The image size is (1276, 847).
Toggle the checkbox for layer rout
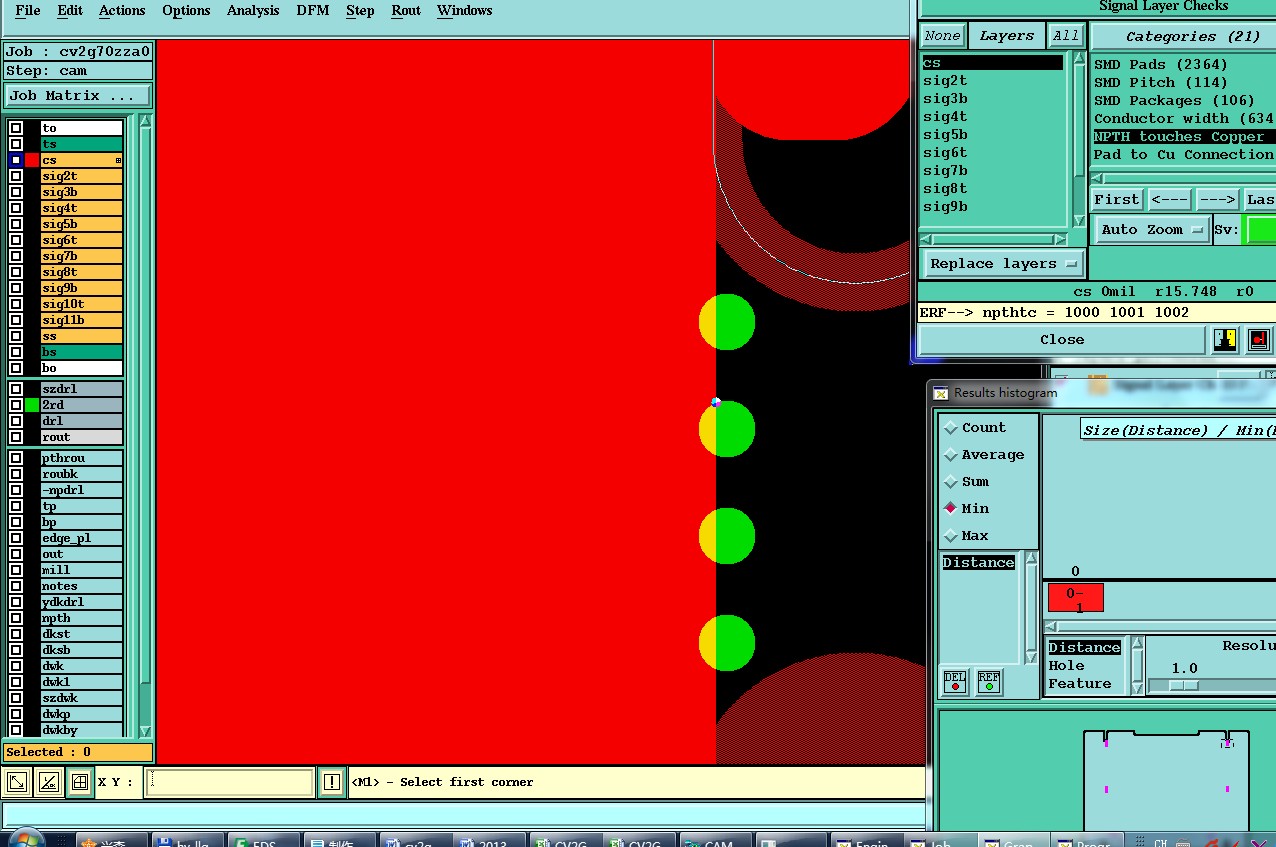tap(16, 437)
